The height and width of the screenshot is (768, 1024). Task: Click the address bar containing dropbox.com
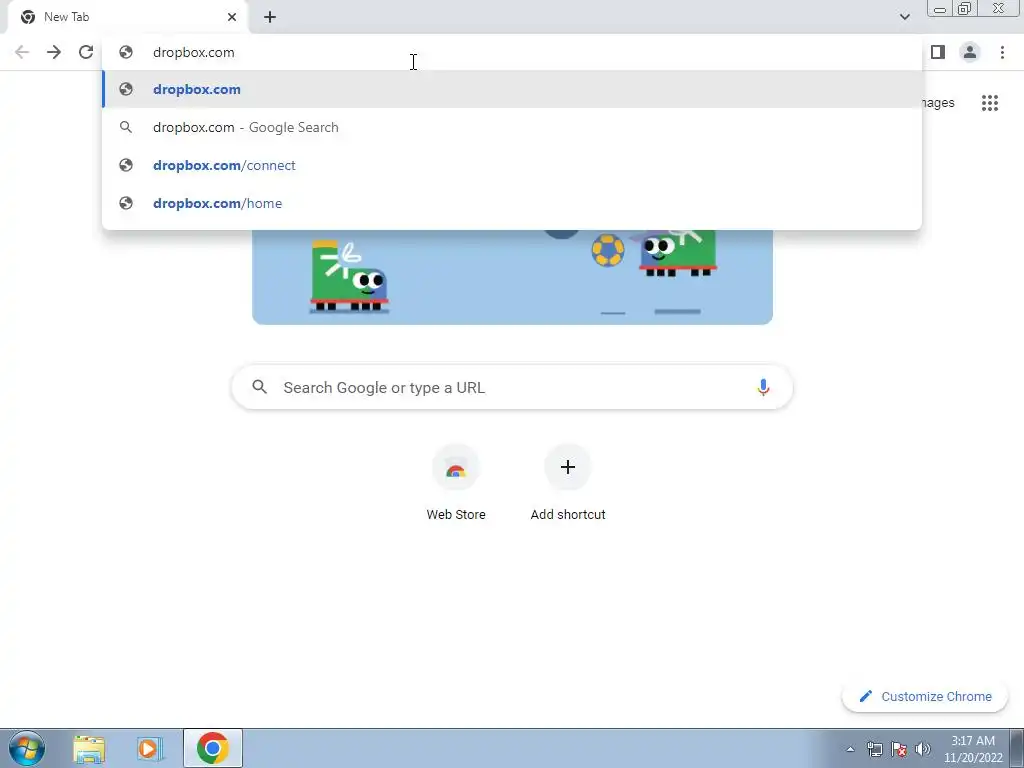[x=512, y=52]
